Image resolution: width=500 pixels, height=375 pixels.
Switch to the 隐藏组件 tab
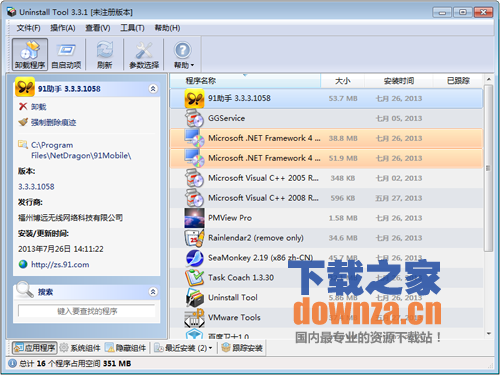click(x=125, y=348)
